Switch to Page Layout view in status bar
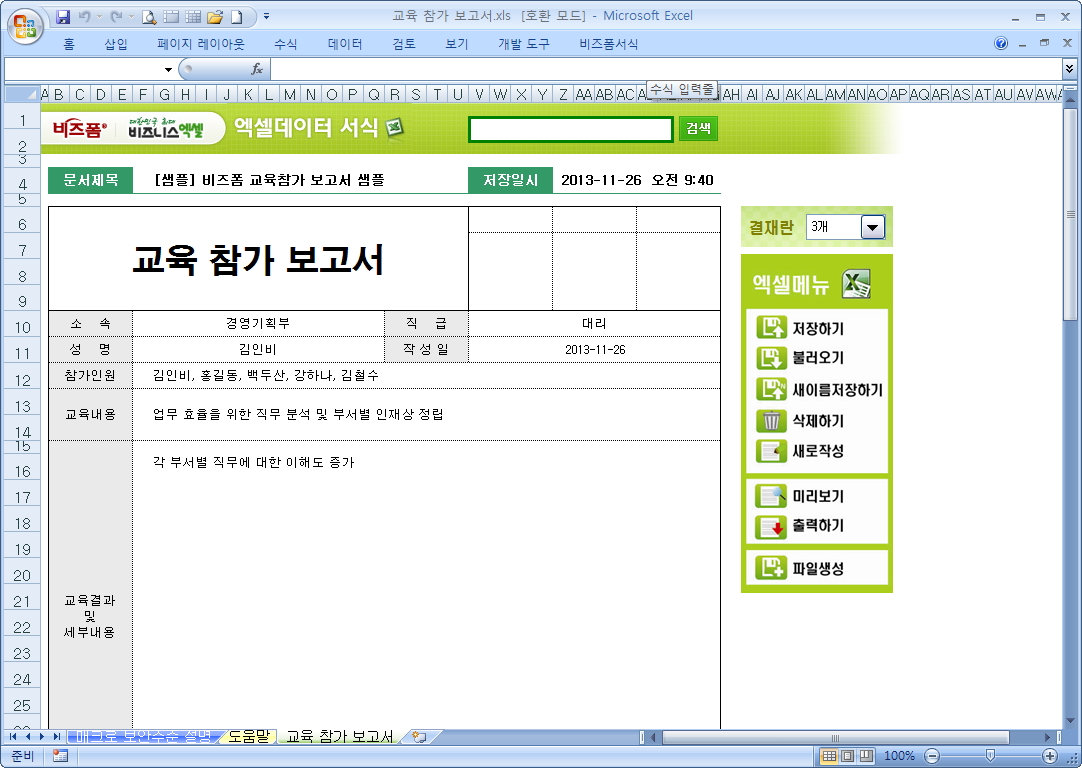Screen dimensions: 1082x768 pyautogui.click(x=848, y=756)
